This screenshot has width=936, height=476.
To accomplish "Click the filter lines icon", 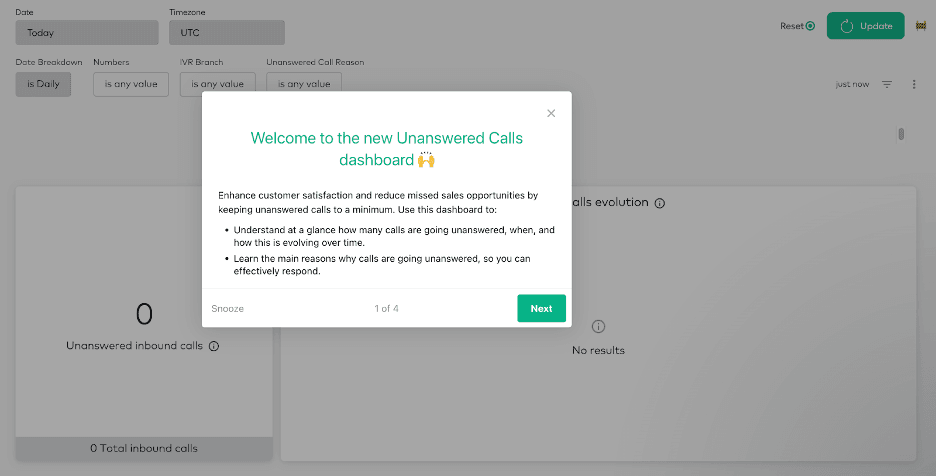I will [x=887, y=84].
